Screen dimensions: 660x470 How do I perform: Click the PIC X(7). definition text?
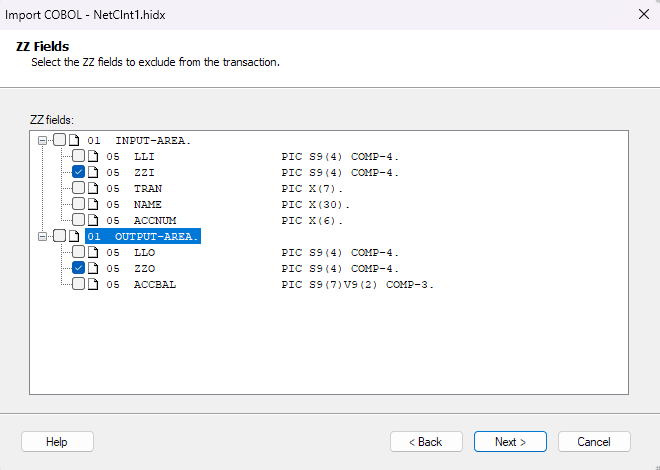[x=312, y=189]
